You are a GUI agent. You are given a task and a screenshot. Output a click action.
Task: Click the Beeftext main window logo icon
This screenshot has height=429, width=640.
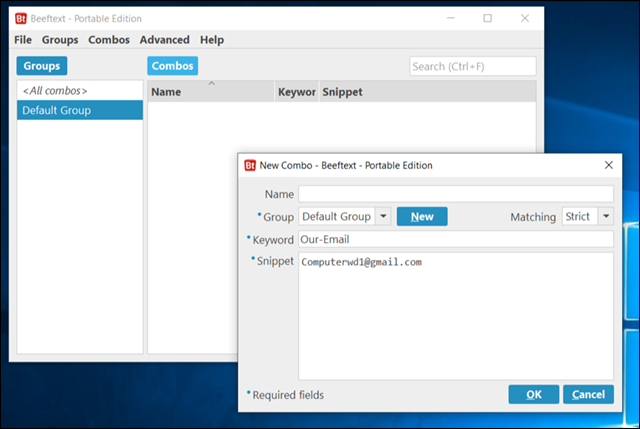pos(21,19)
